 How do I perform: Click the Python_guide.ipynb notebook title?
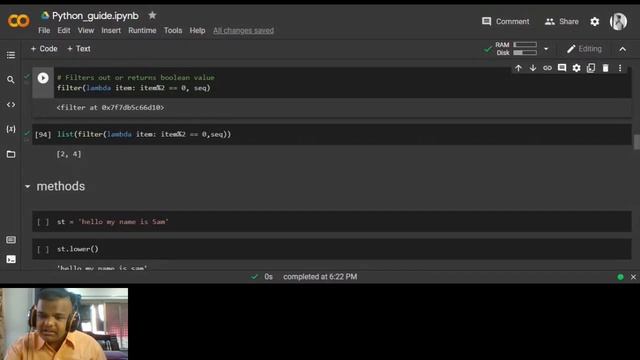coord(95,16)
